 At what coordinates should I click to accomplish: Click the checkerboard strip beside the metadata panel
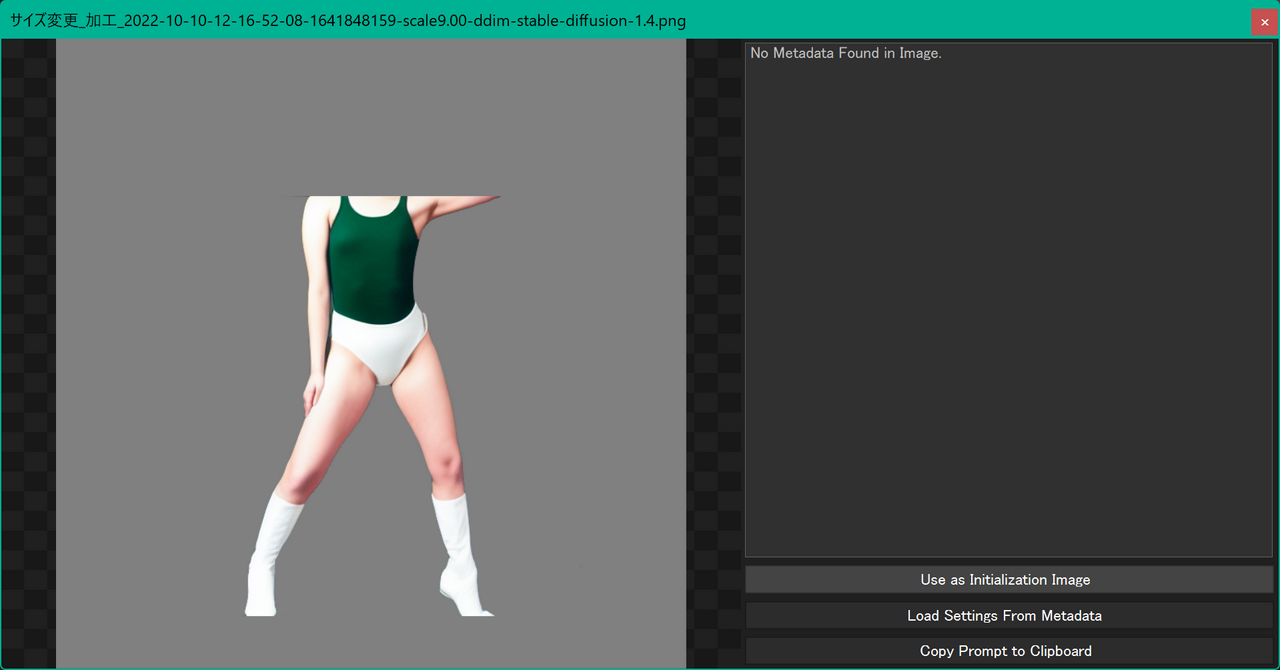click(714, 350)
